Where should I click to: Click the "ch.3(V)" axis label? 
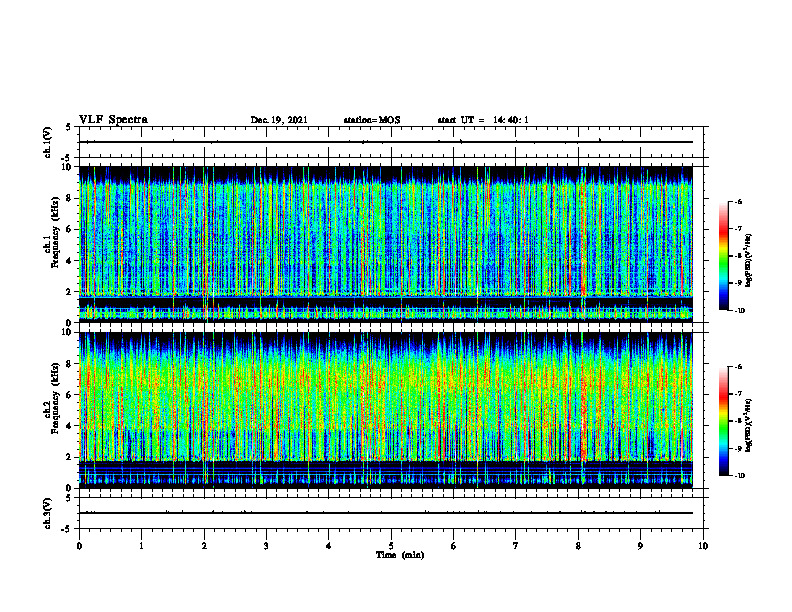point(47,514)
